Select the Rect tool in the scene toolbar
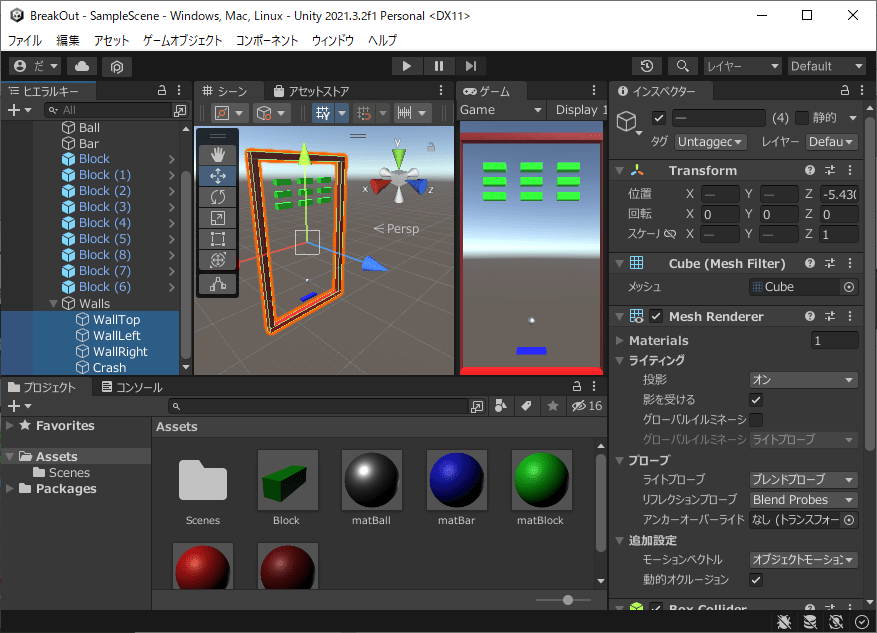This screenshot has width=877, height=633. point(217,239)
